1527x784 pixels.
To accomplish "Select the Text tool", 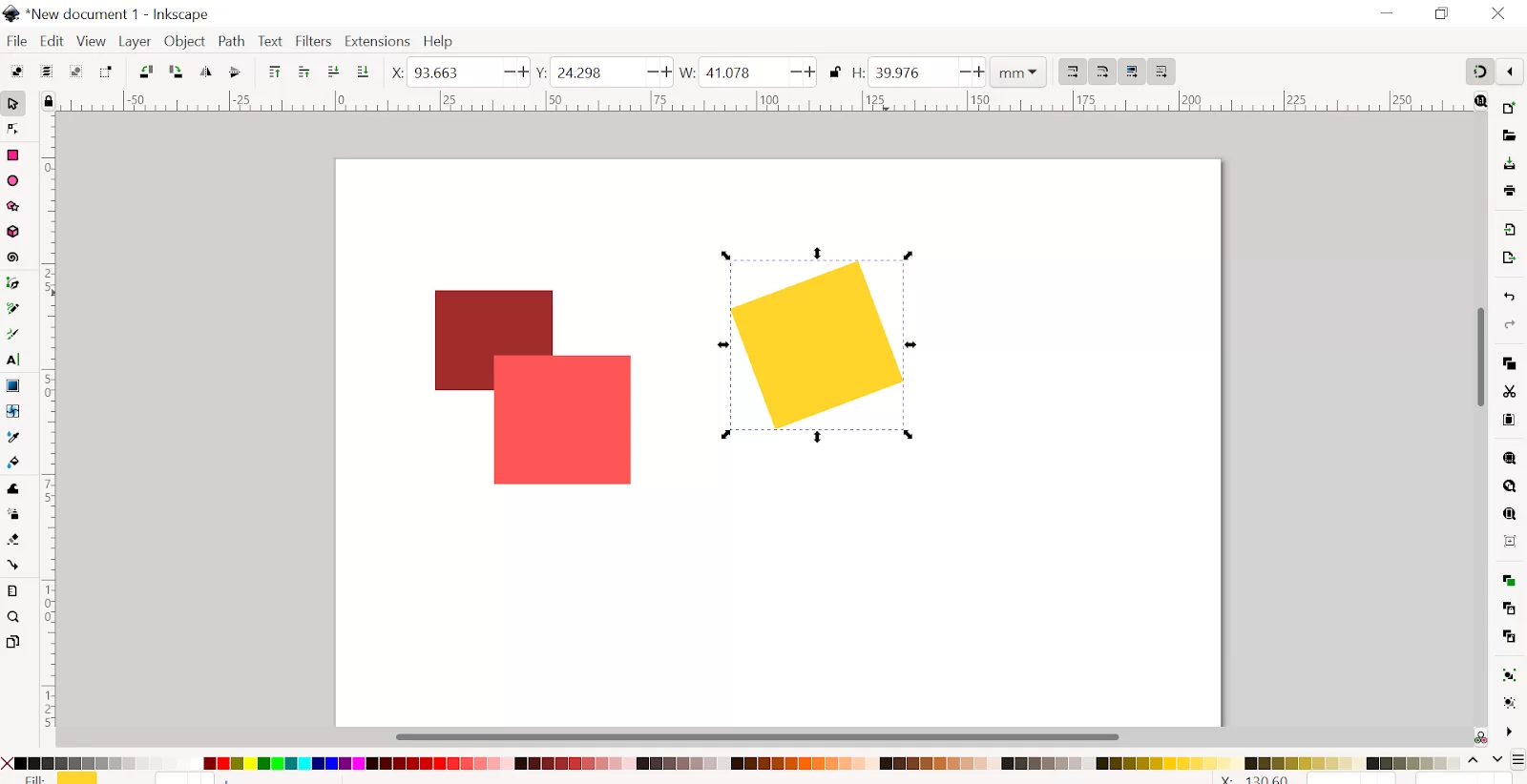I will [13, 361].
